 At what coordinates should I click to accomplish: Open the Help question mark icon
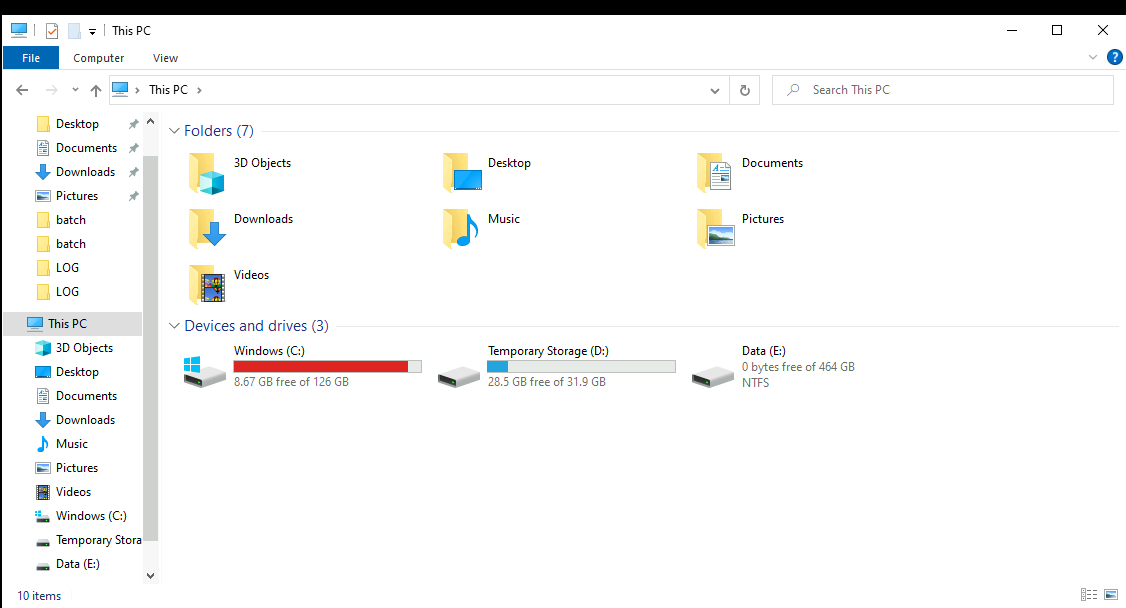coord(1115,57)
